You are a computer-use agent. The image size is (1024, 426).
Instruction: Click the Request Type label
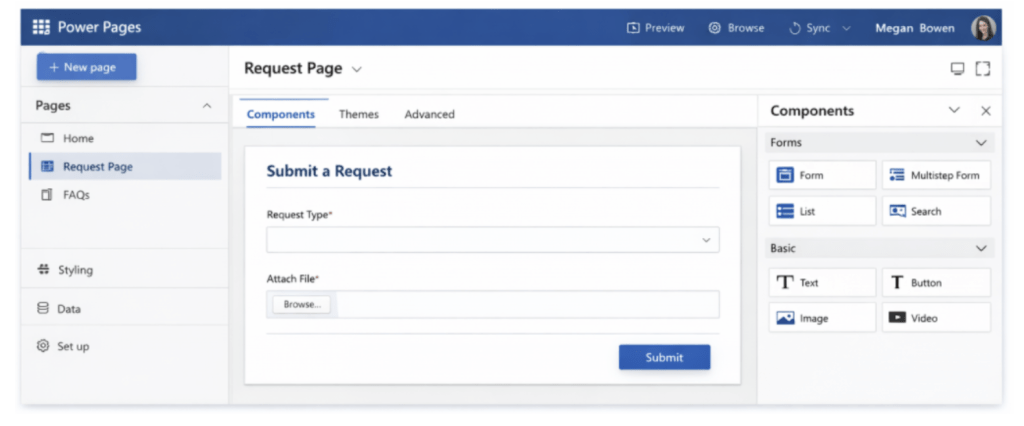point(297,214)
